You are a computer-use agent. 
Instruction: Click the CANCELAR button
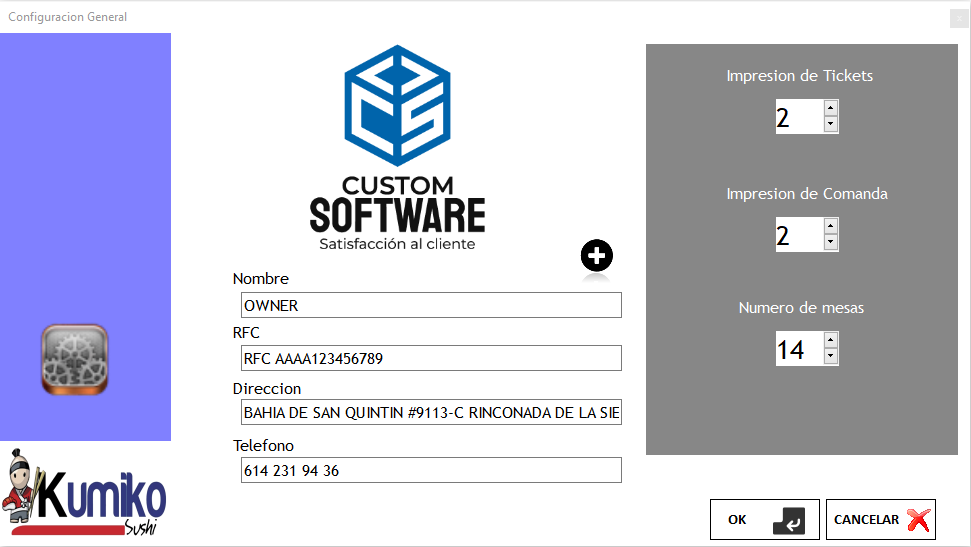pyautogui.click(x=881, y=519)
